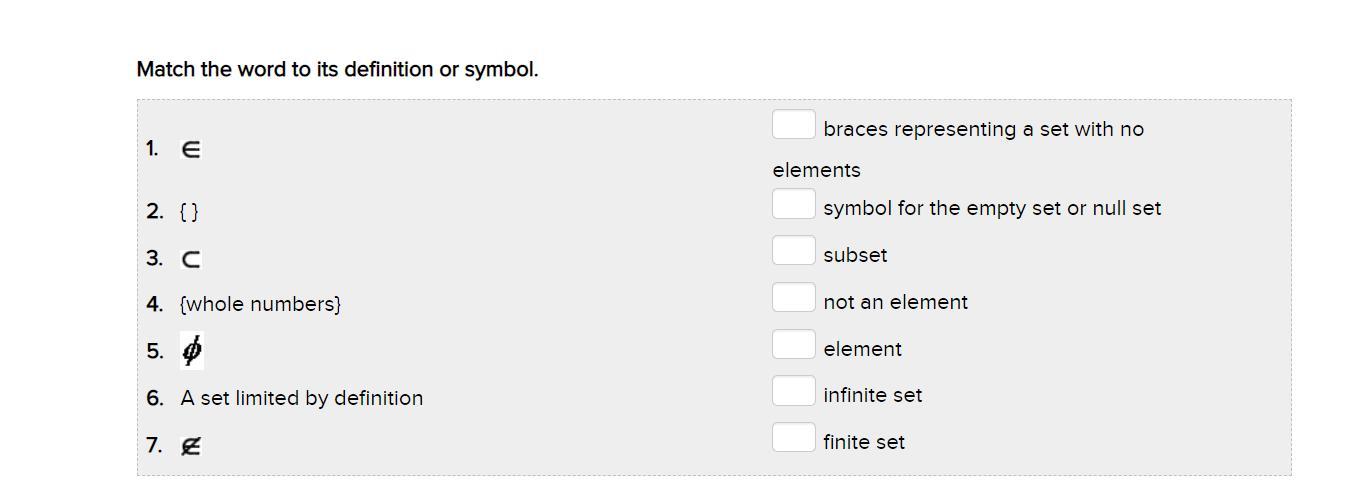Click the answer box beside 'finite set'
The width and height of the screenshot is (1358, 501).
click(793, 438)
